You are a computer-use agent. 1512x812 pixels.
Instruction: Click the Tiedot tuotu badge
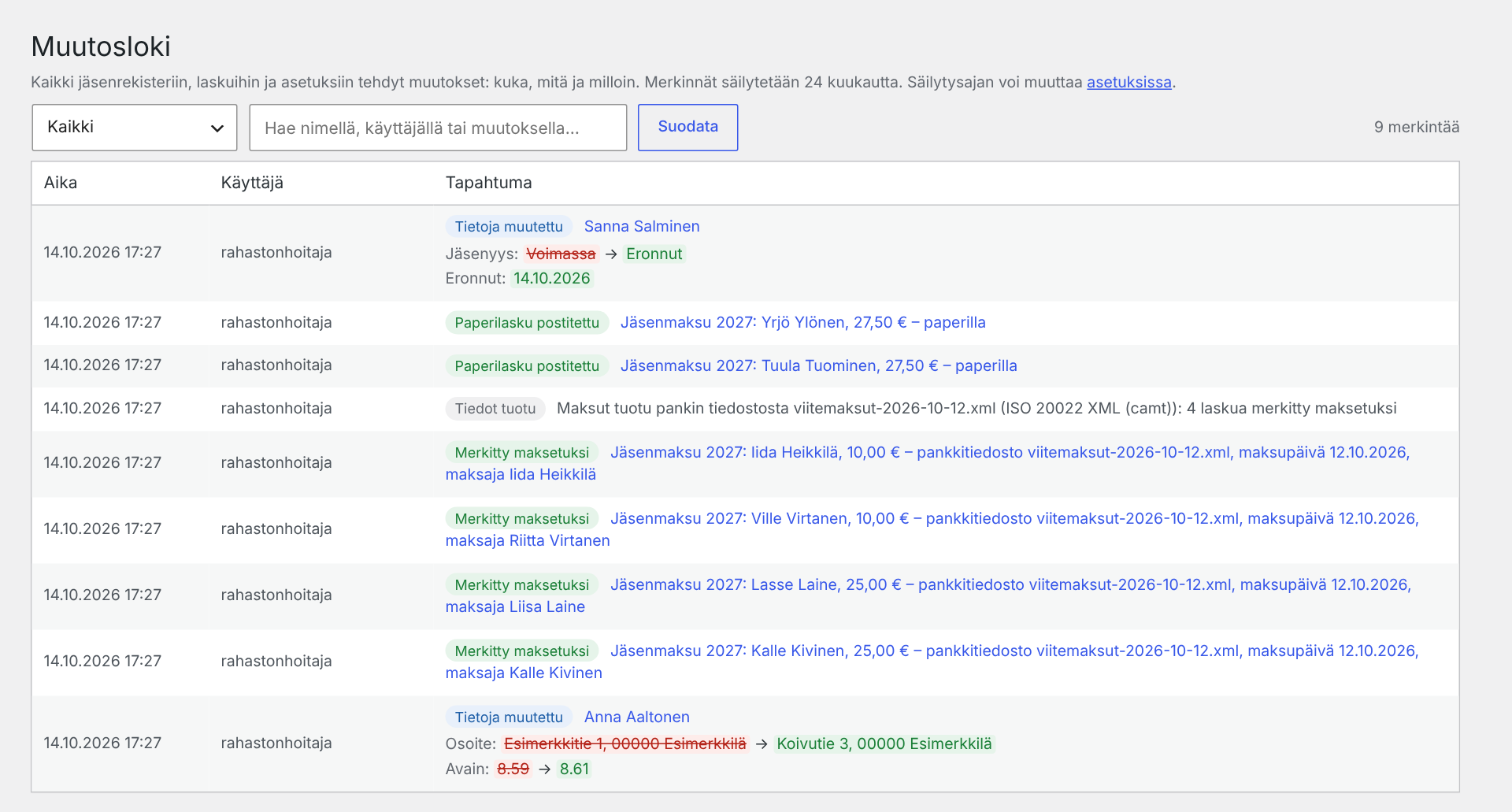(x=495, y=409)
